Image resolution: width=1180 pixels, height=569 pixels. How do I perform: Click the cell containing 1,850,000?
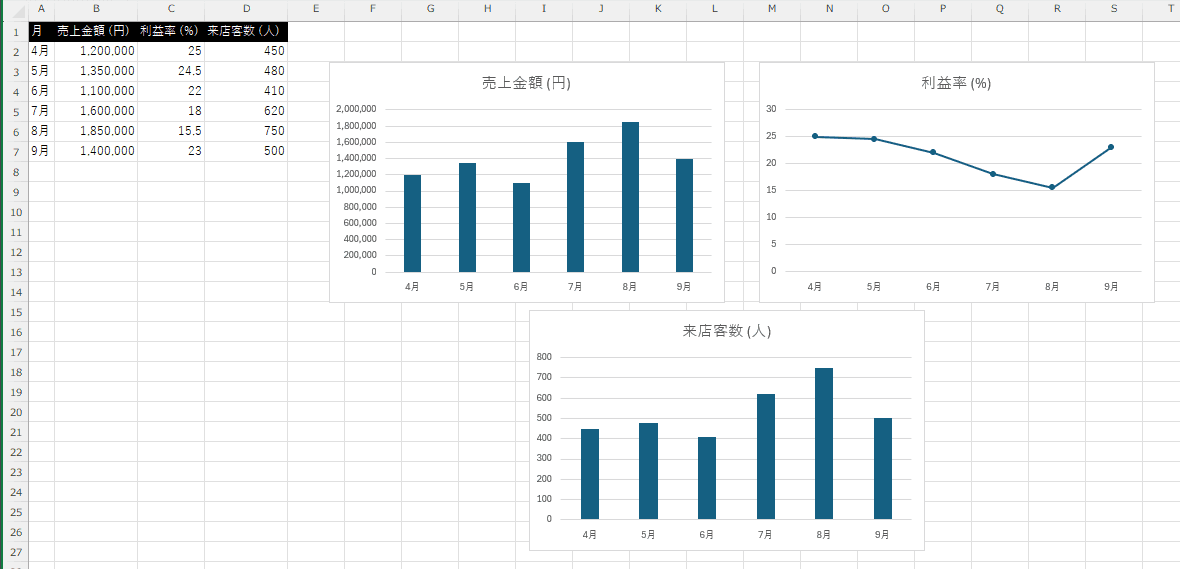[96, 131]
